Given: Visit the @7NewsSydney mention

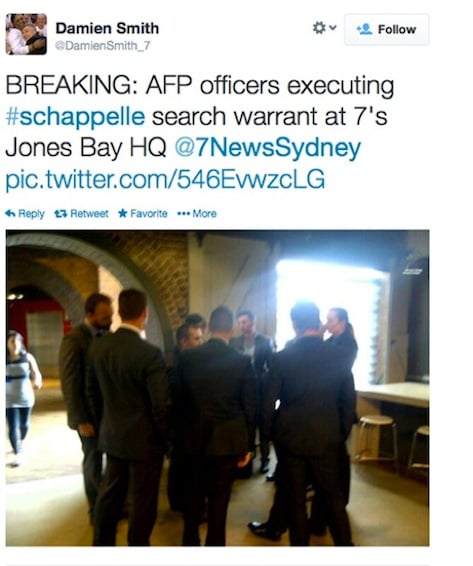Looking at the screenshot, I should (x=268, y=148).
